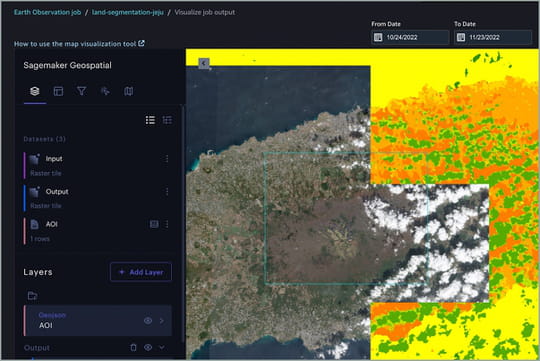Expand the AOI layer settings chevron
Image resolution: width=540 pixels, height=361 pixels.
(x=162, y=321)
